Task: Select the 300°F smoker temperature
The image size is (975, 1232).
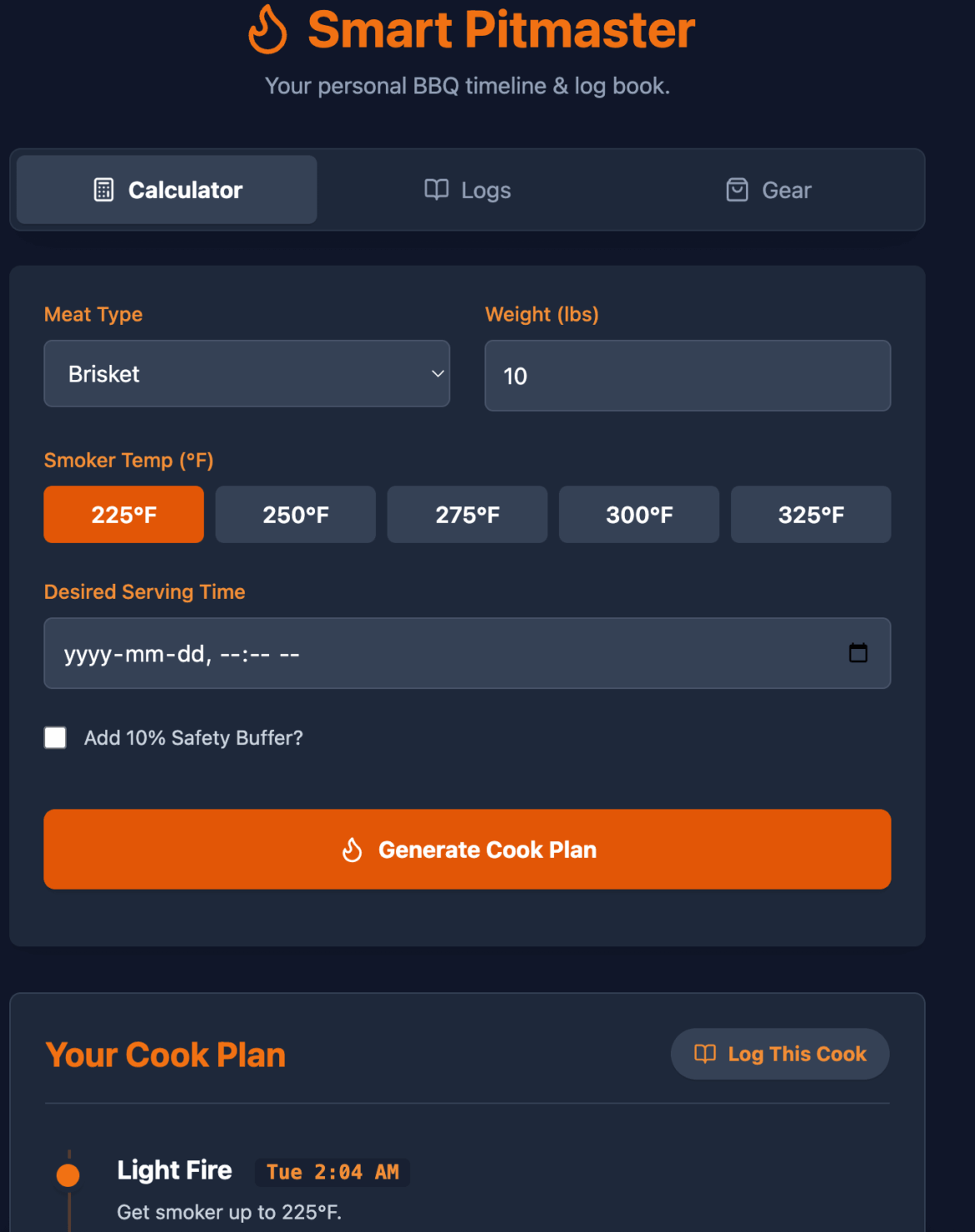Action: [638, 514]
